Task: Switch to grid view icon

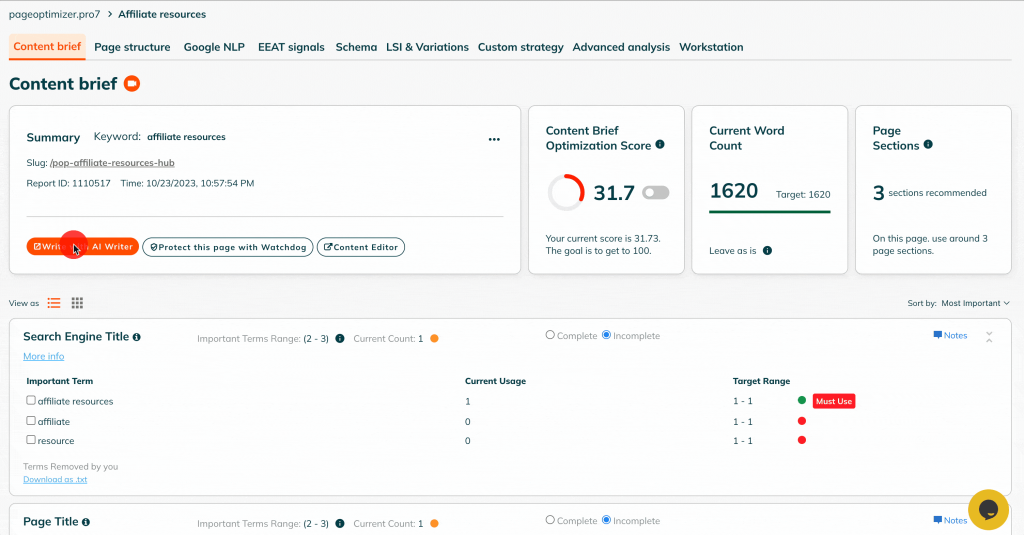Action: (x=77, y=302)
